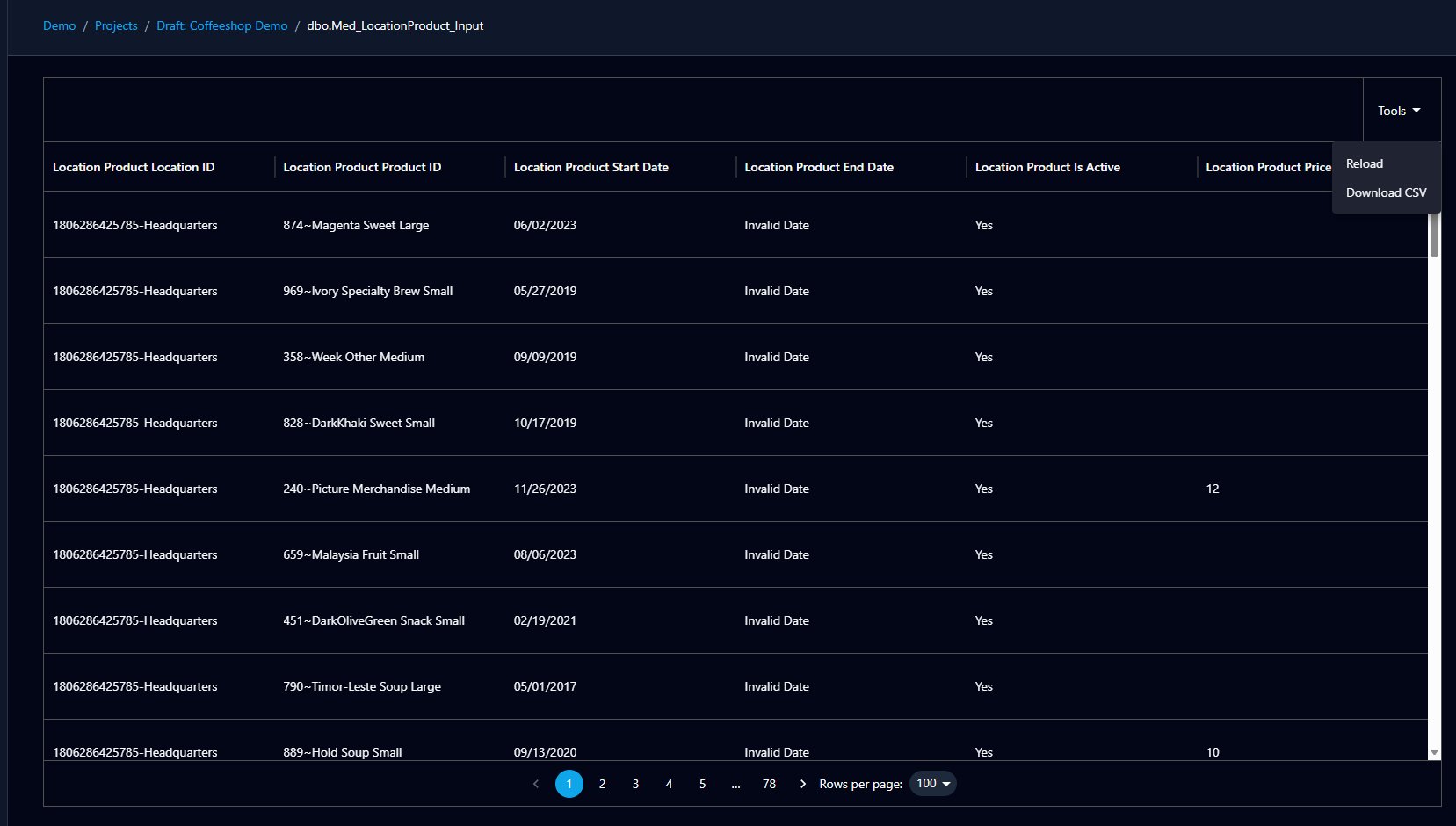Screen dimensions: 1456x826
Task: Expand the Rows per page selector
Action: (933, 784)
